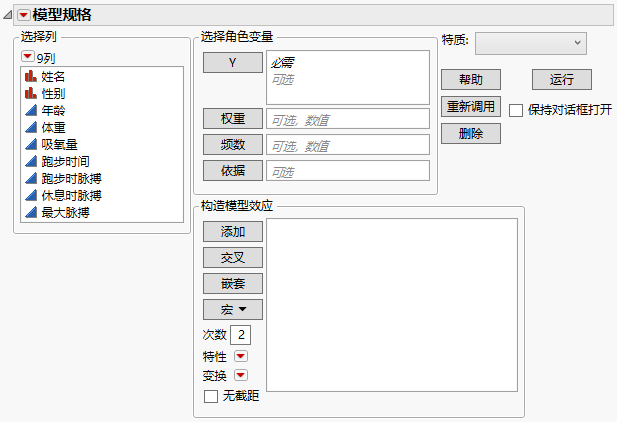Viewport: 617px width, 422px height.
Task: Select the 性别 column name
Action: click(x=53, y=94)
